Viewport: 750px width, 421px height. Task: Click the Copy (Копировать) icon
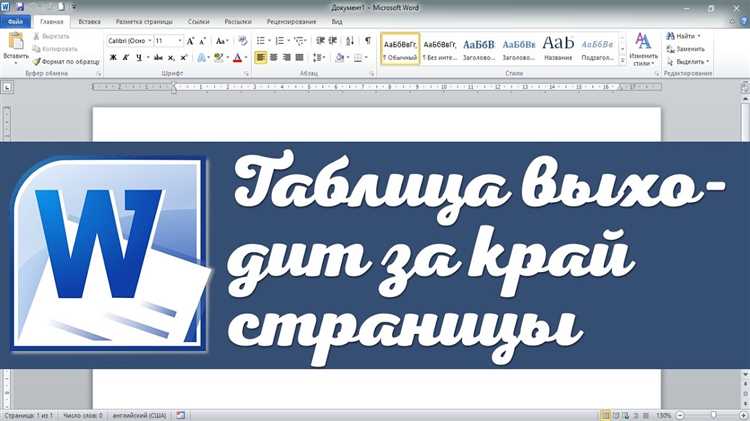pyautogui.click(x=36, y=49)
